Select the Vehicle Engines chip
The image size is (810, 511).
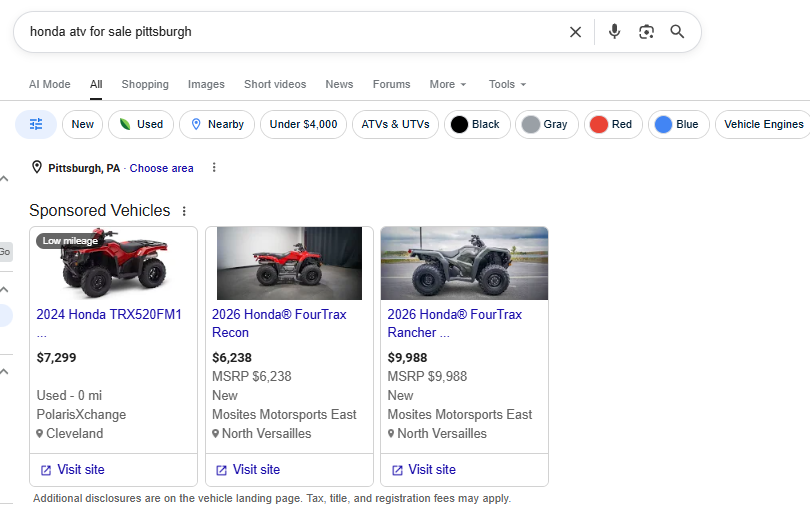[x=764, y=124]
